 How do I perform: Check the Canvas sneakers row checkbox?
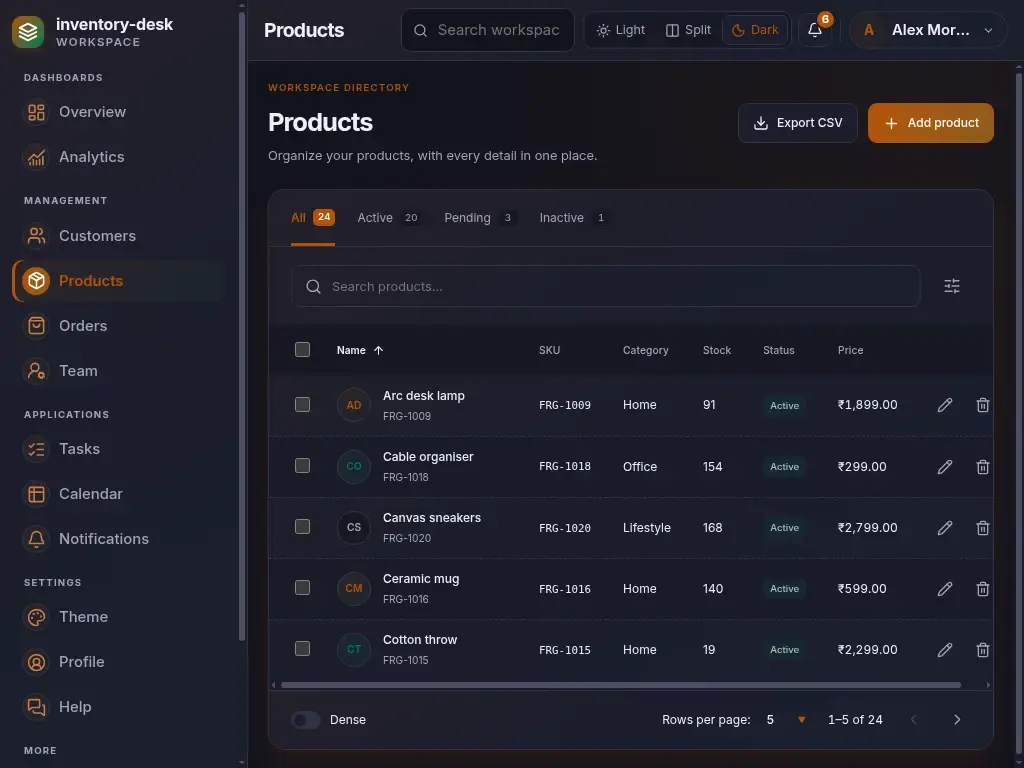[x=302, y=526]
